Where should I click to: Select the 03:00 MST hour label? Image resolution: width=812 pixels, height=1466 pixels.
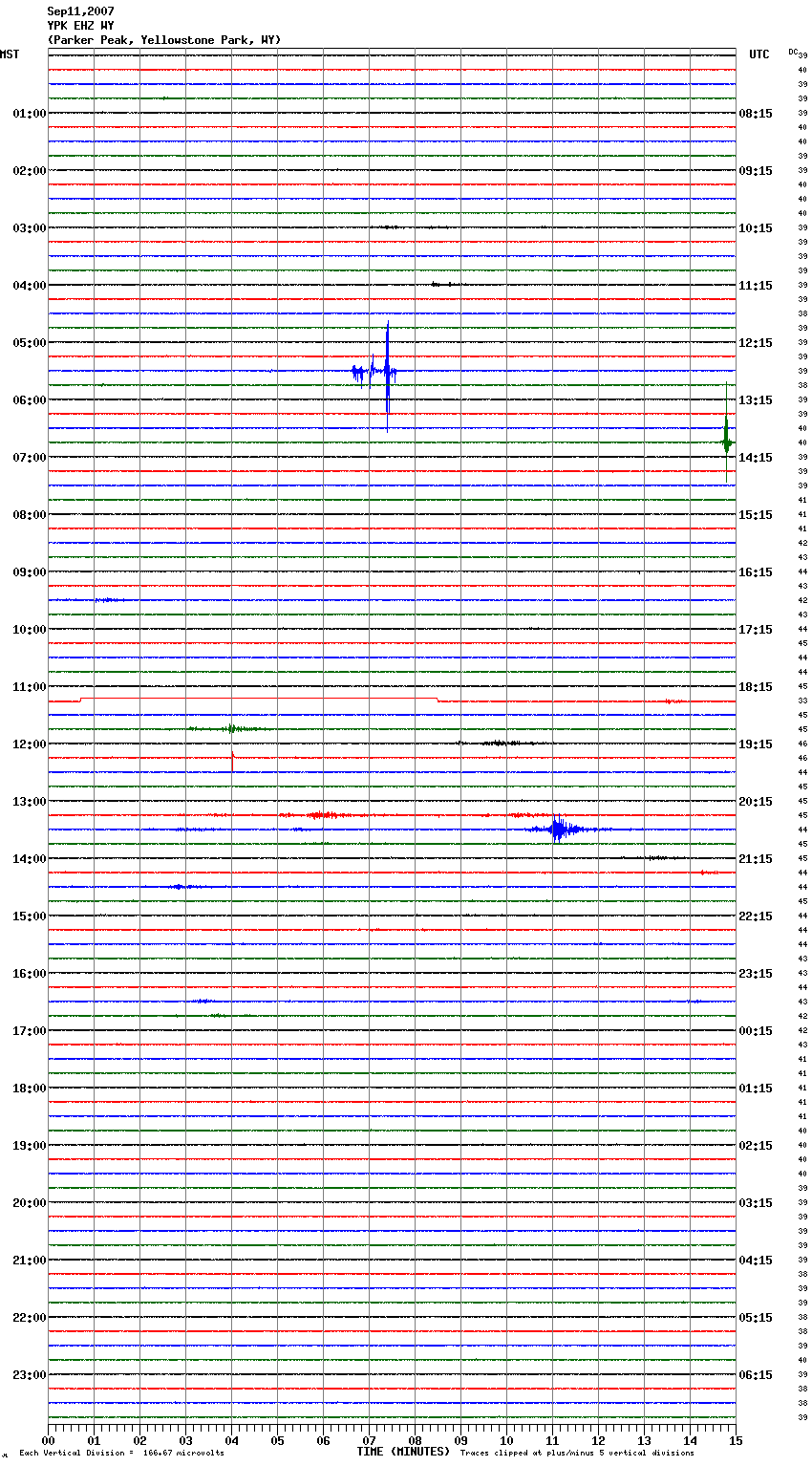tap(30, 228)
